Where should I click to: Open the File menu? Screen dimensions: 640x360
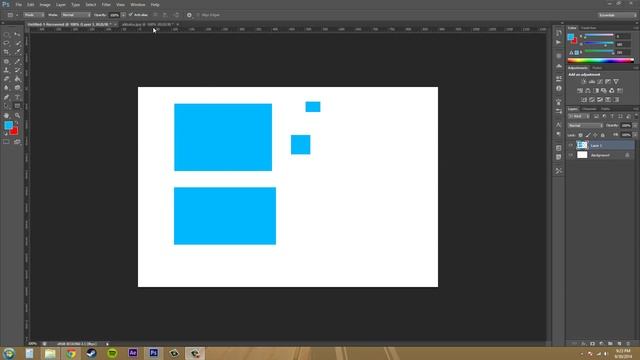point(19,5)
